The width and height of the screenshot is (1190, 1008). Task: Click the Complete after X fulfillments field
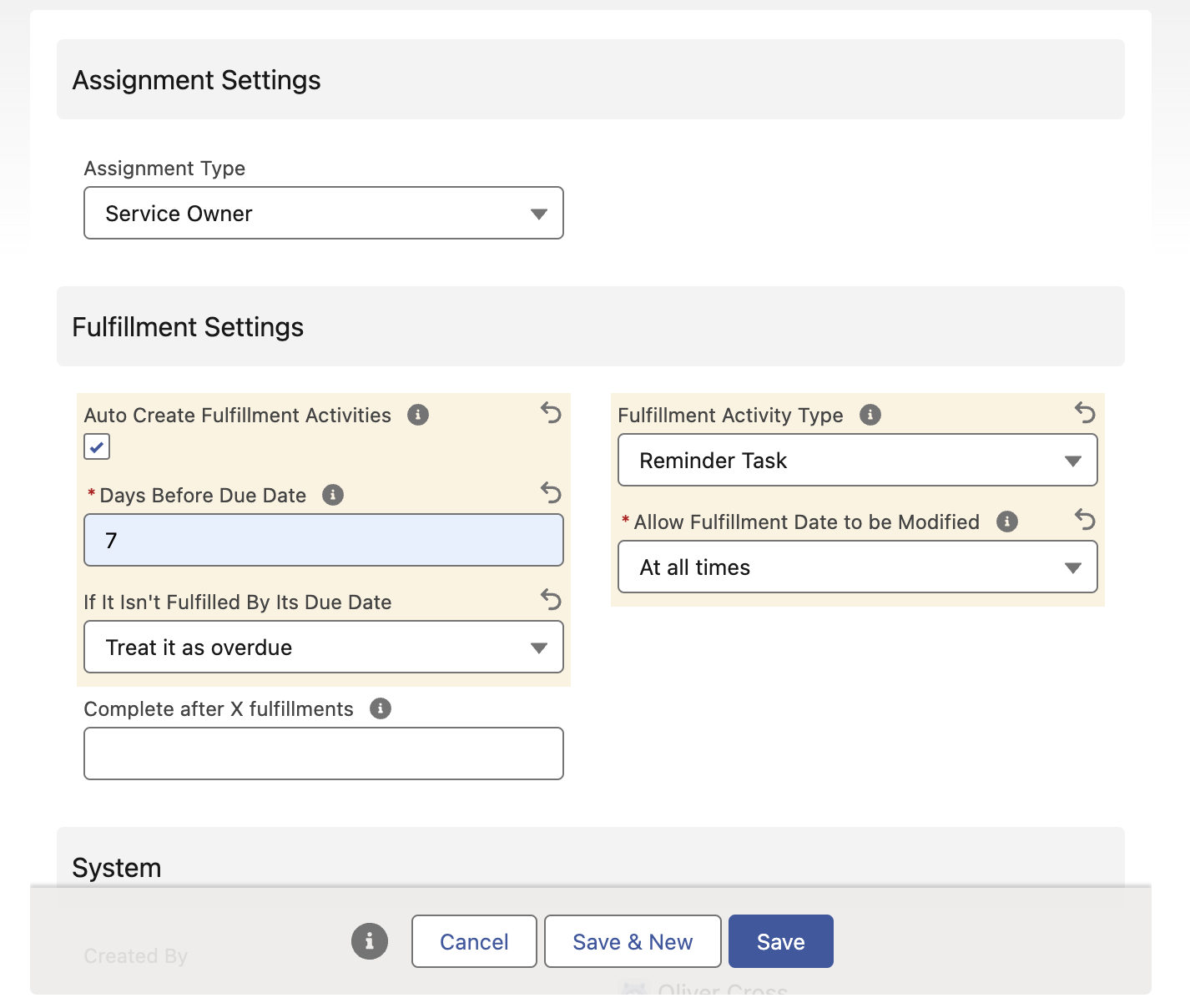coord(324,753)
